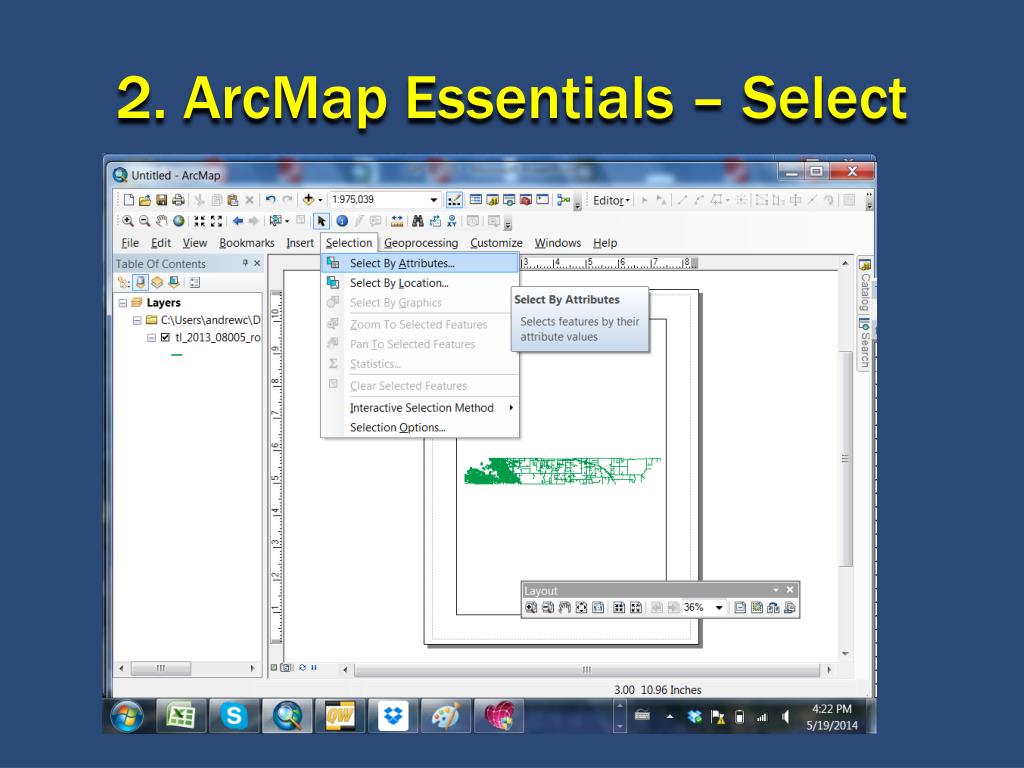The image size is (1024, 768).
Task: Open the Catalog side tab
Action: tap(865, 285)
